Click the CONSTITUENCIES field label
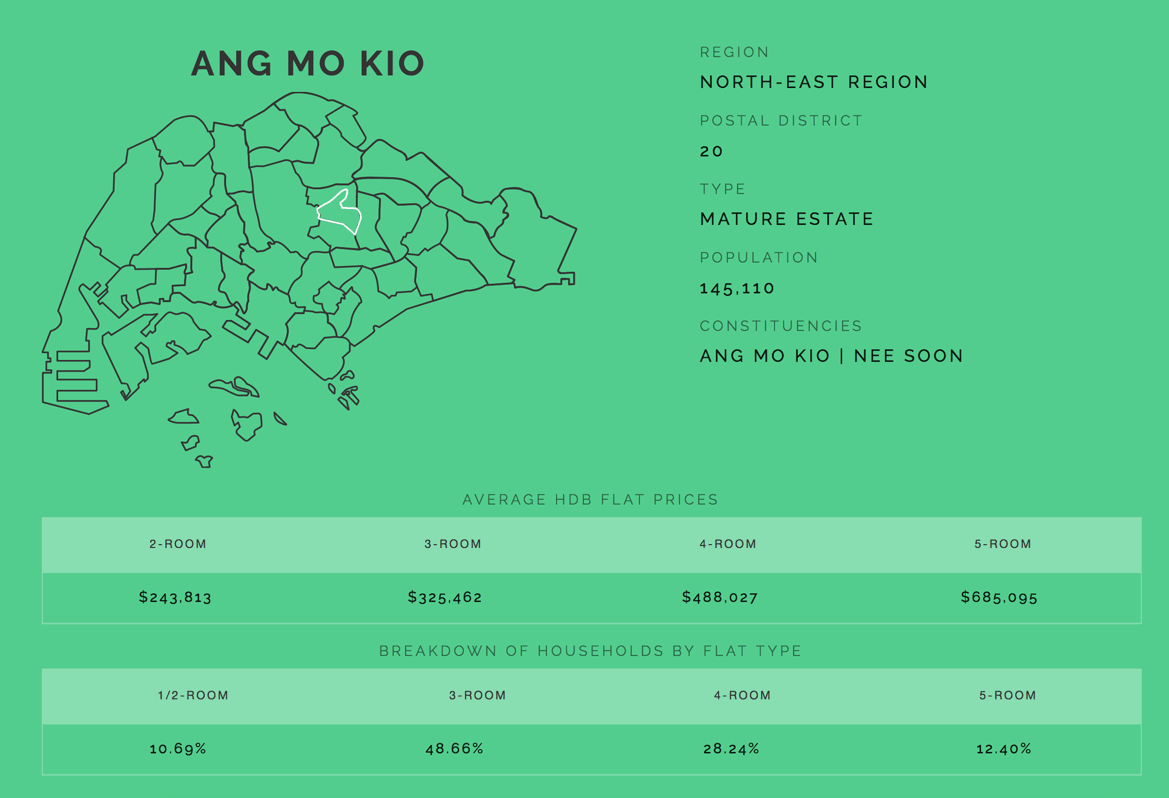 pyautogui.click(x=781, y=326)
